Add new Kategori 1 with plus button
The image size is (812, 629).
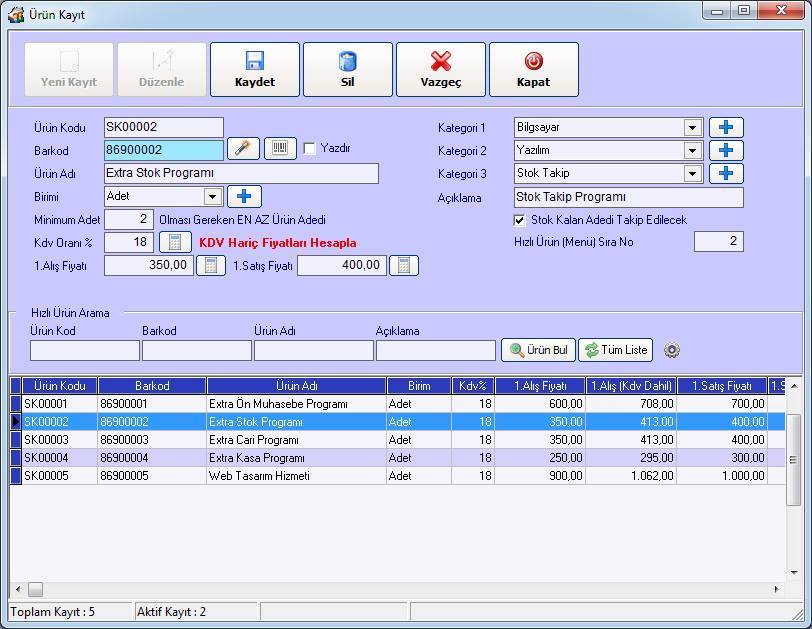point(726,127)
